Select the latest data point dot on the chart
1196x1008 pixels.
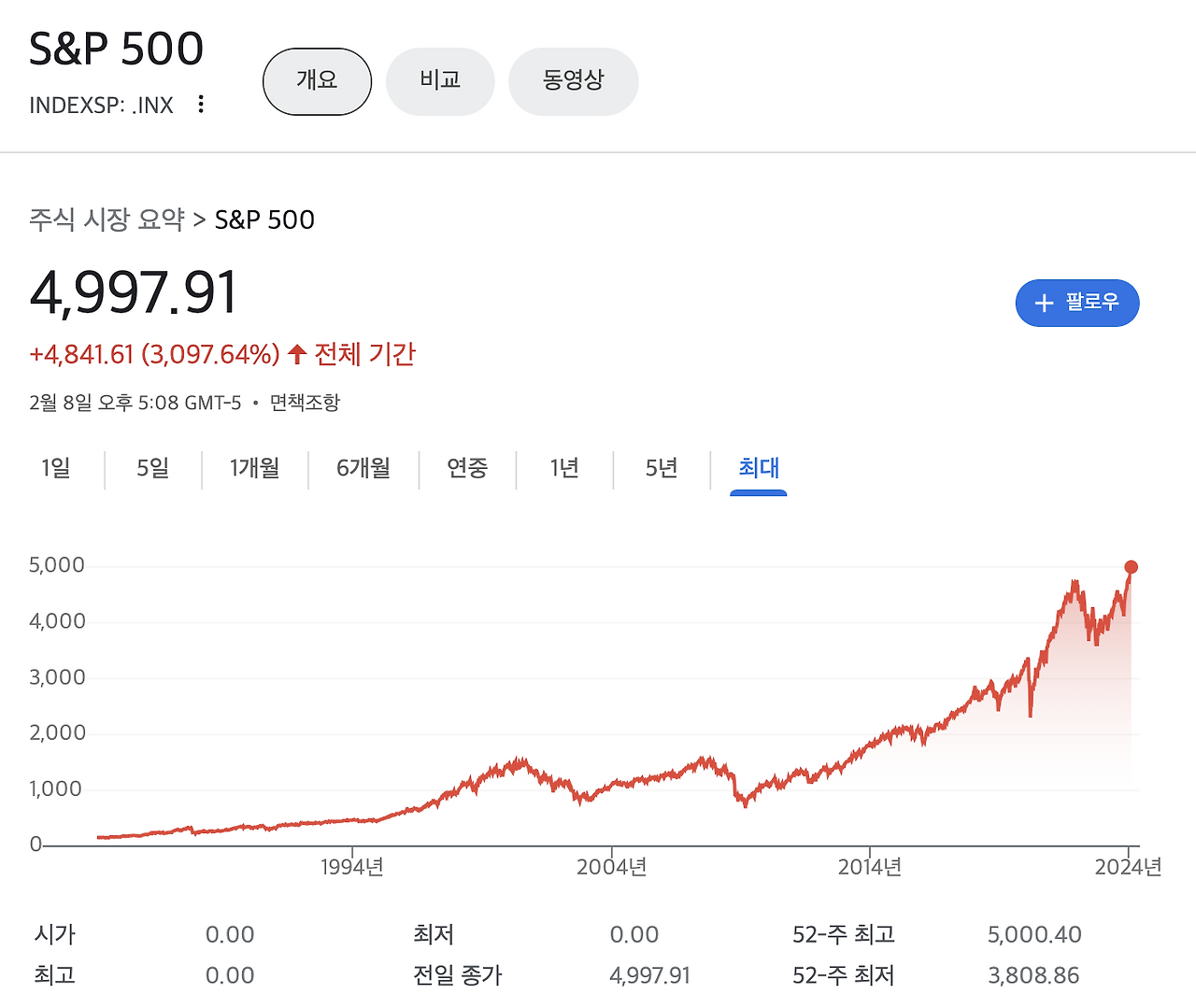click(1132, 566)
